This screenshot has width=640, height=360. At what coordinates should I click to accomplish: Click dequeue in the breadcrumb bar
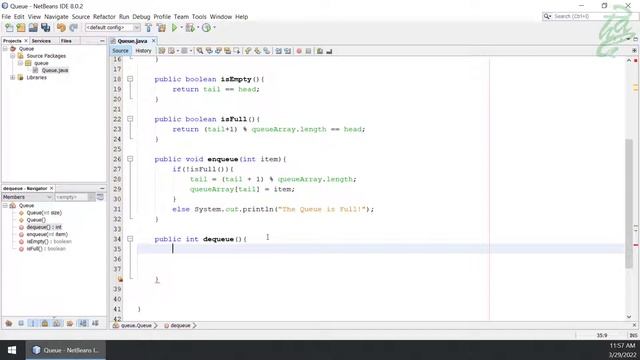click(180, 326)
